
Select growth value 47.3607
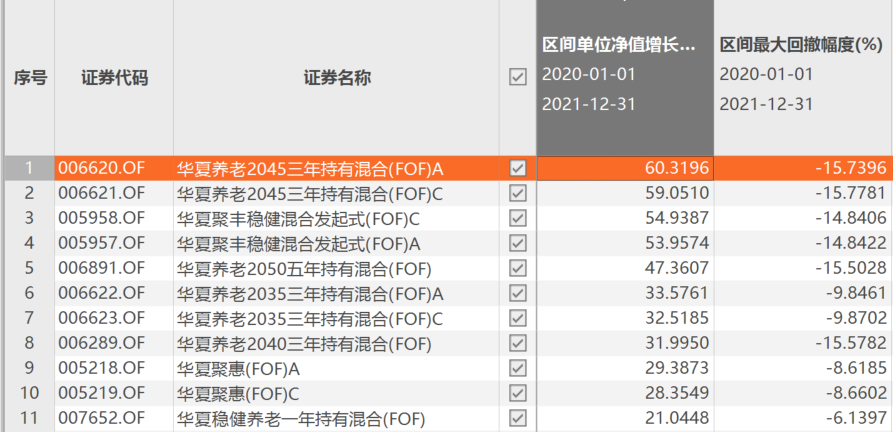click(x=677, y=268)
